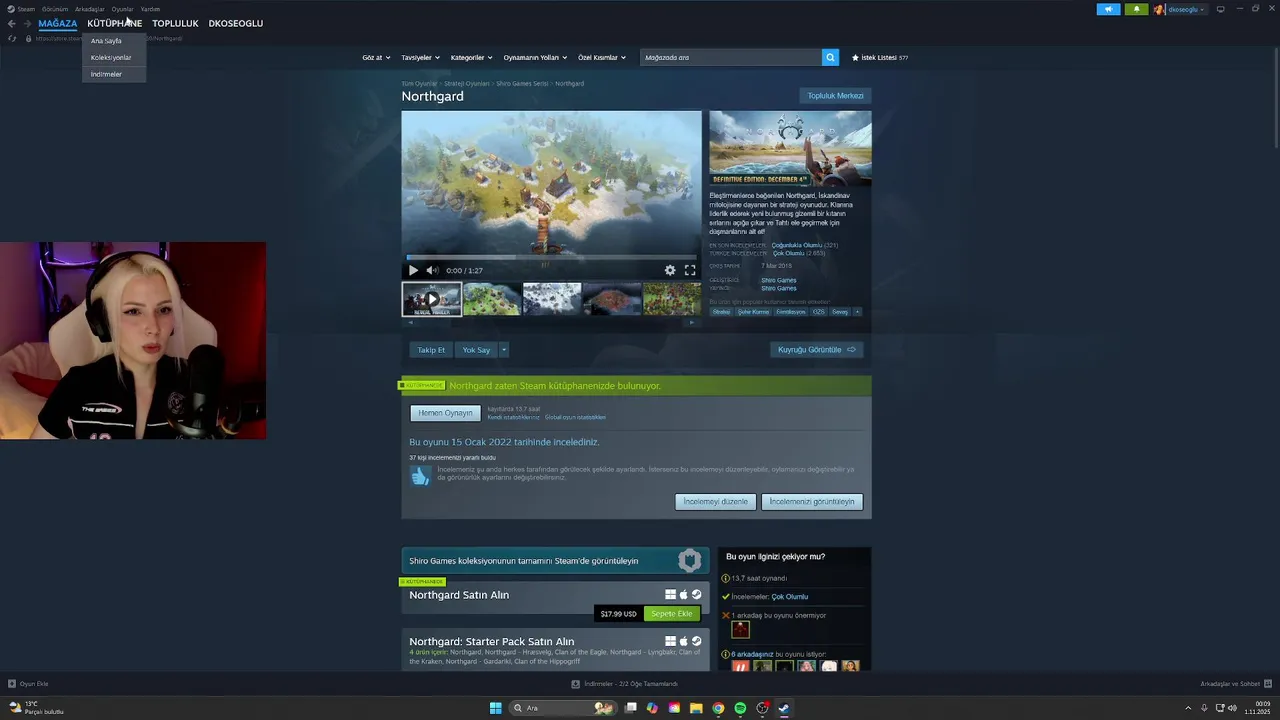Expand the arrow next to Yok Say

(504, 350)
